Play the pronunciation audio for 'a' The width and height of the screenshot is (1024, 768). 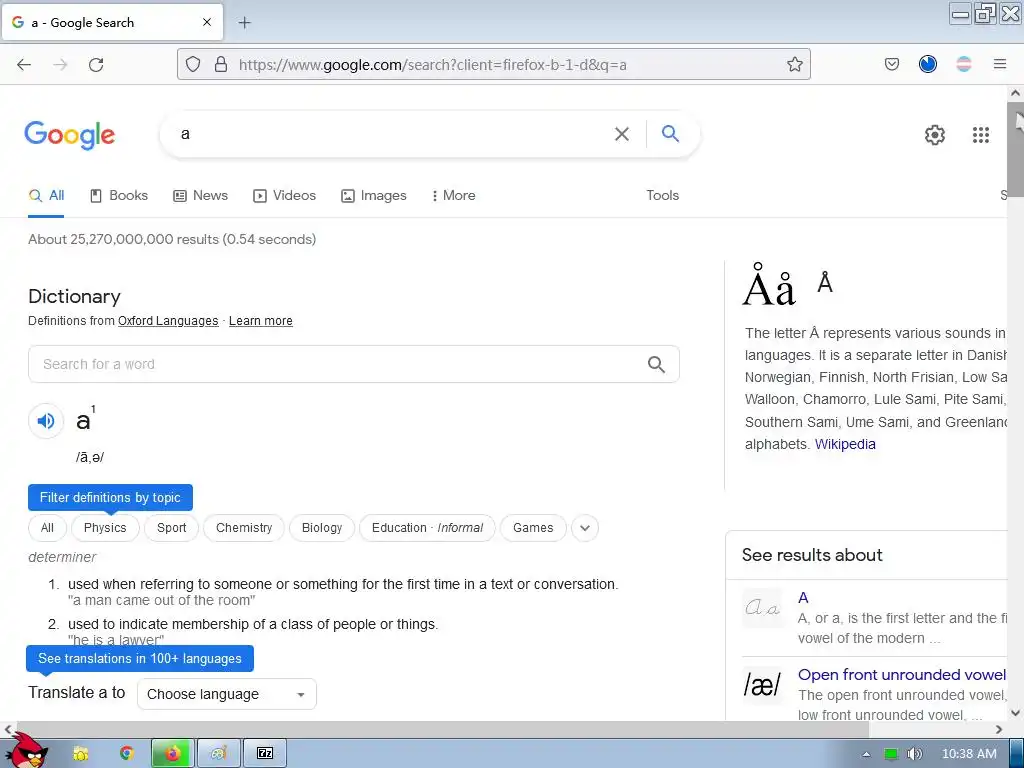tap(46, 421)
